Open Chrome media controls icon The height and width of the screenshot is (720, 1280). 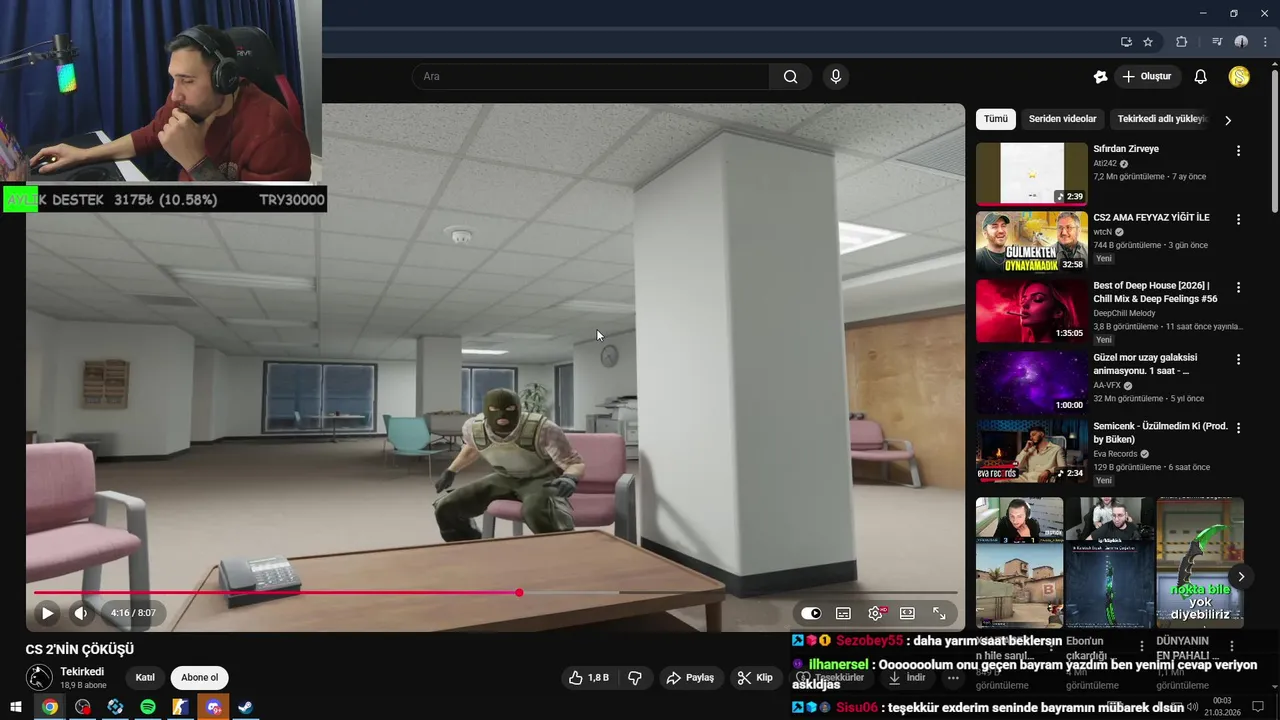[1217, 42]
